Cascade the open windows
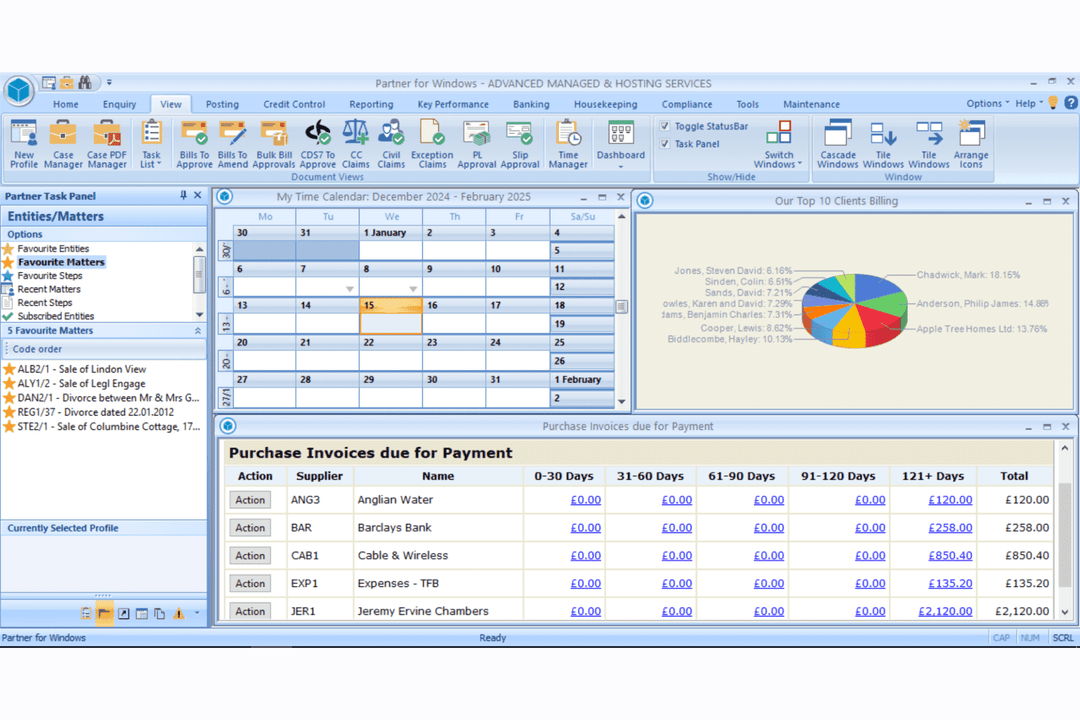The image size is (1080, 720). pyautogui.click(x=838, y=143)
